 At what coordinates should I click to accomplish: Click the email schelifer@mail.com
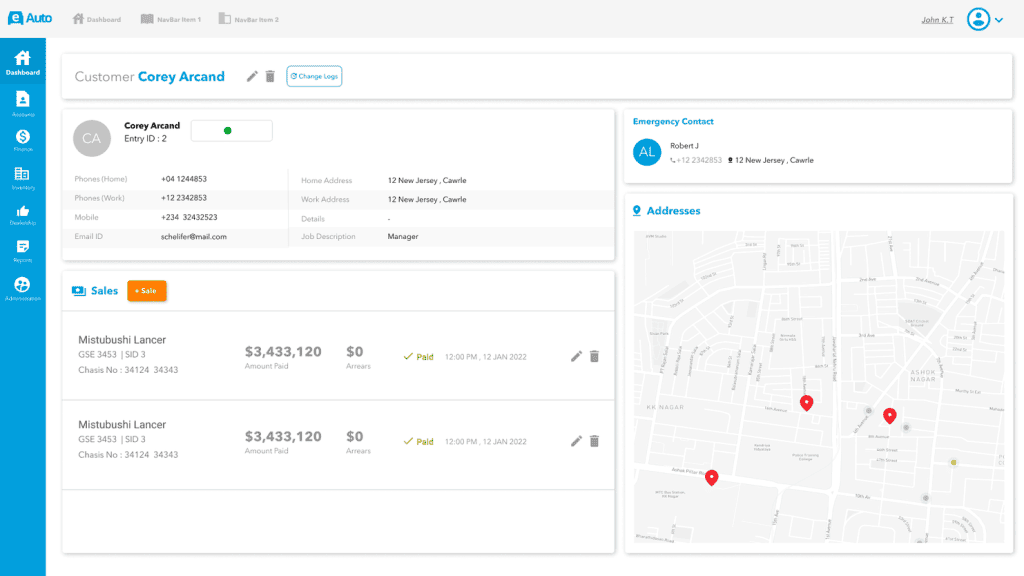pyautogui.click(x=194, y=236)
